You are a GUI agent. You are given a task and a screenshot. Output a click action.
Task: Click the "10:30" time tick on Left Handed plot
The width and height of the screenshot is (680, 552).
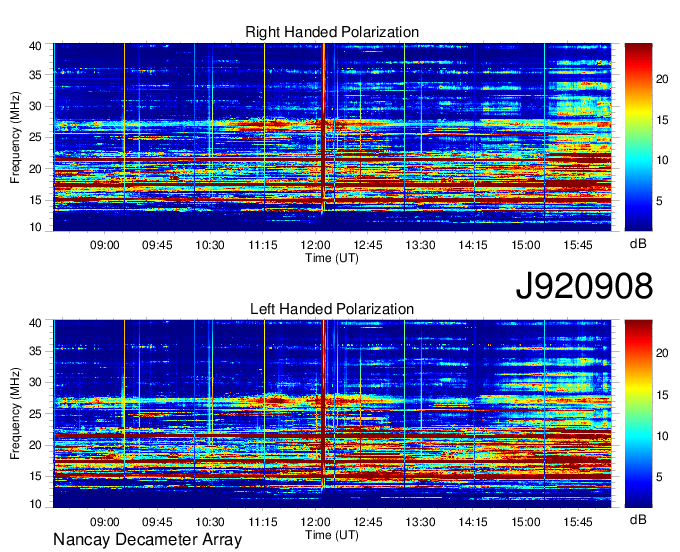210,522
